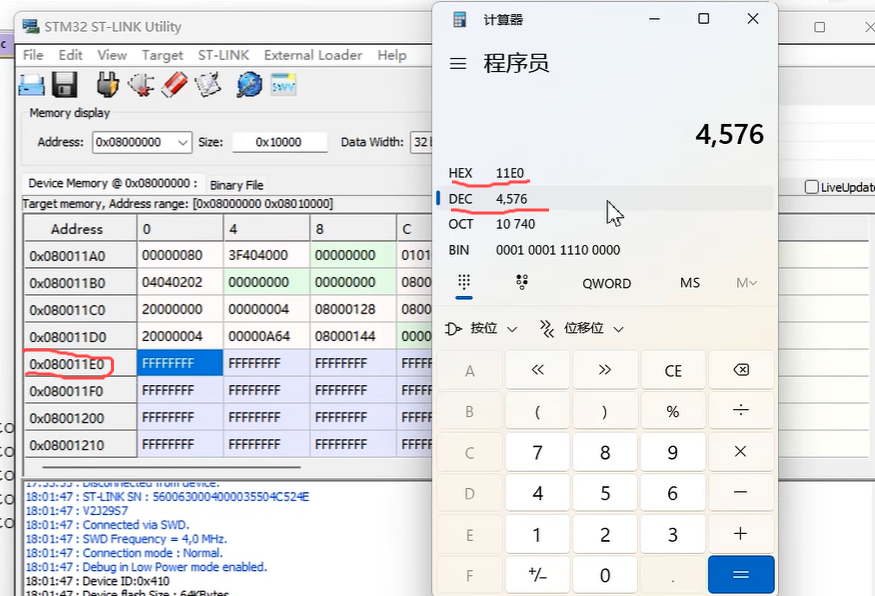Viewport: 875px width, 596px height.
Task: Click the divide operator key
Action: pyautogui.click(x=741, y=411)
